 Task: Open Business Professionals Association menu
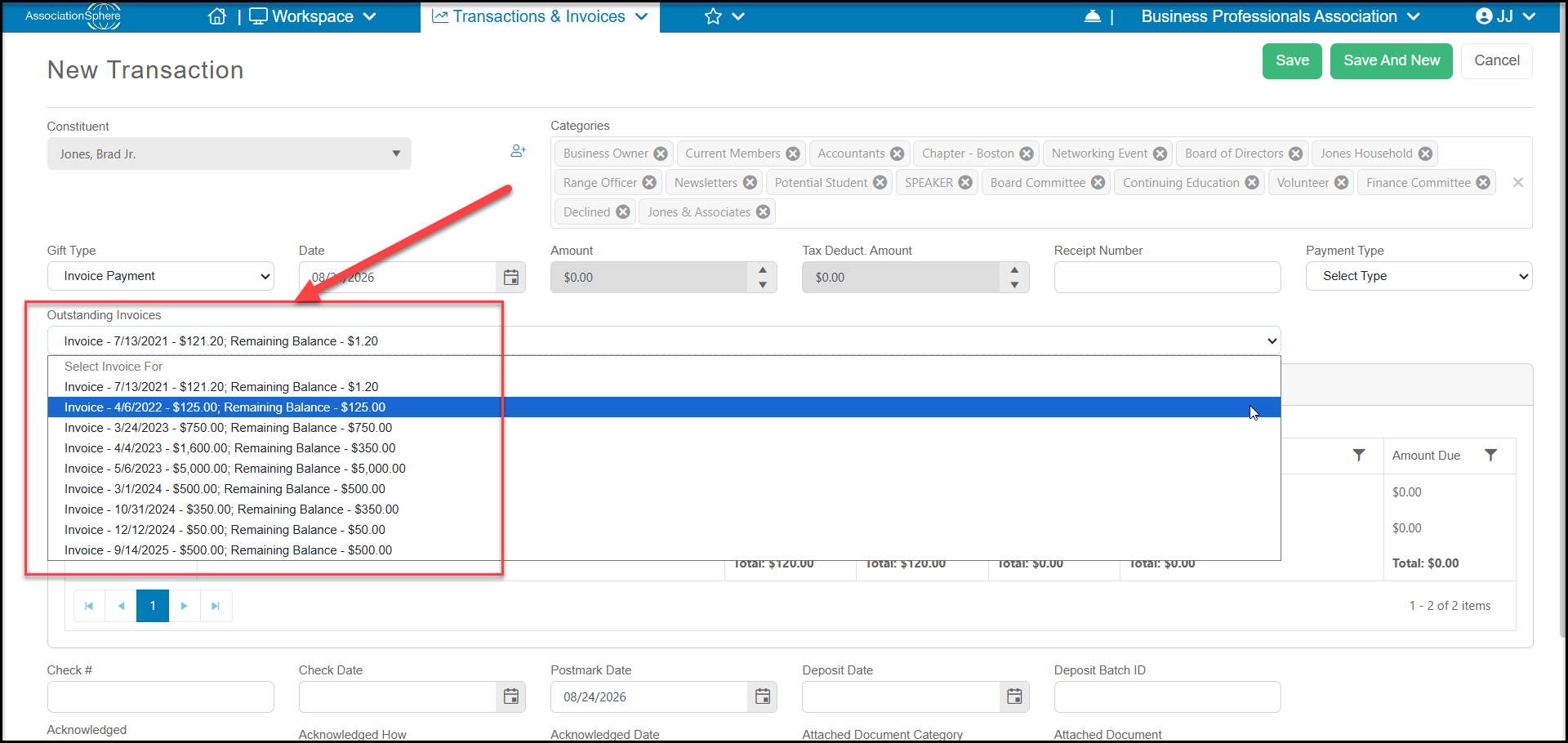pos(1281,16)
